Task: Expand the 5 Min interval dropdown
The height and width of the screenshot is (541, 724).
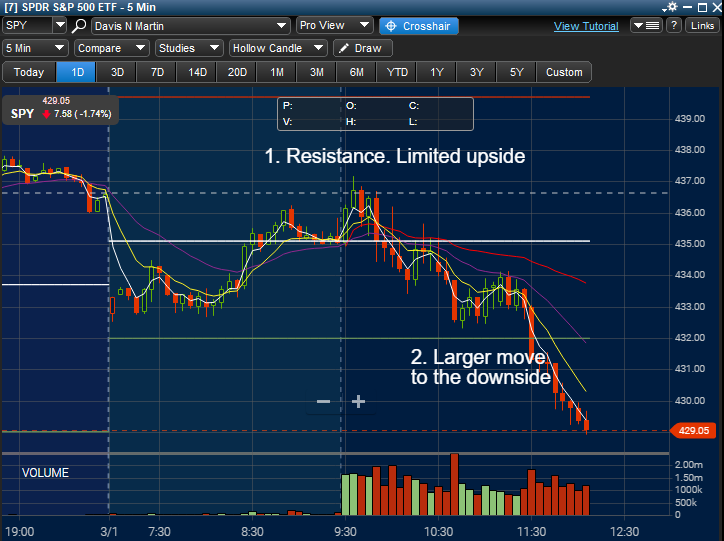Action: click(35, 48)
